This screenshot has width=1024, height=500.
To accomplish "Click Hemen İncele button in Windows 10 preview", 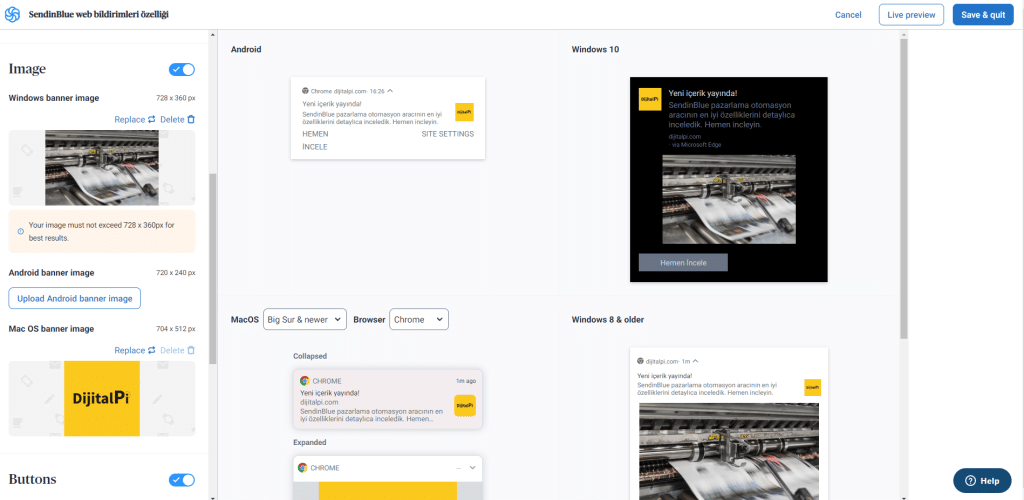I will pos(683,262).
